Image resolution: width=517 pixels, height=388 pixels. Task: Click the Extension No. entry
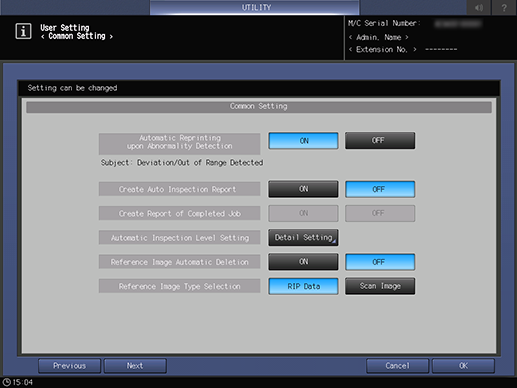(403, 50)
